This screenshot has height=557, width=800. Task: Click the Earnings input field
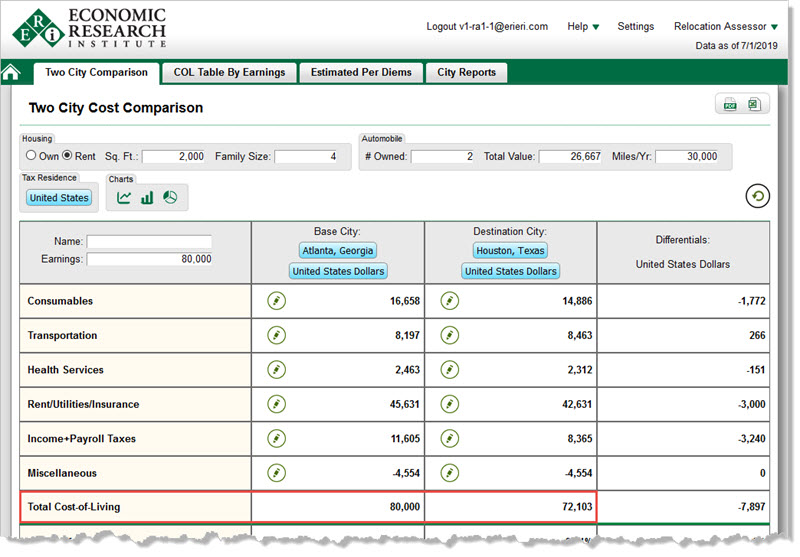(149, 259)
